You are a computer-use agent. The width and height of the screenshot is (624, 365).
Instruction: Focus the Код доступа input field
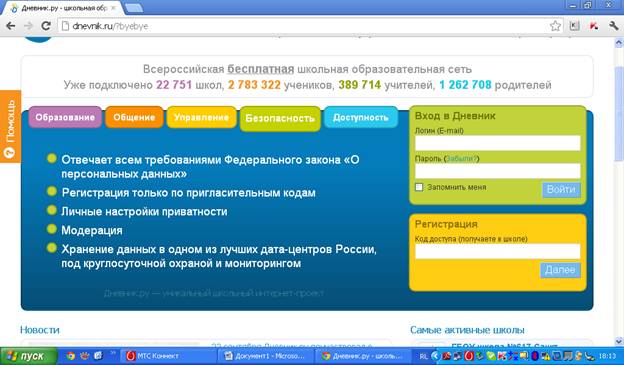coord(497,251)
